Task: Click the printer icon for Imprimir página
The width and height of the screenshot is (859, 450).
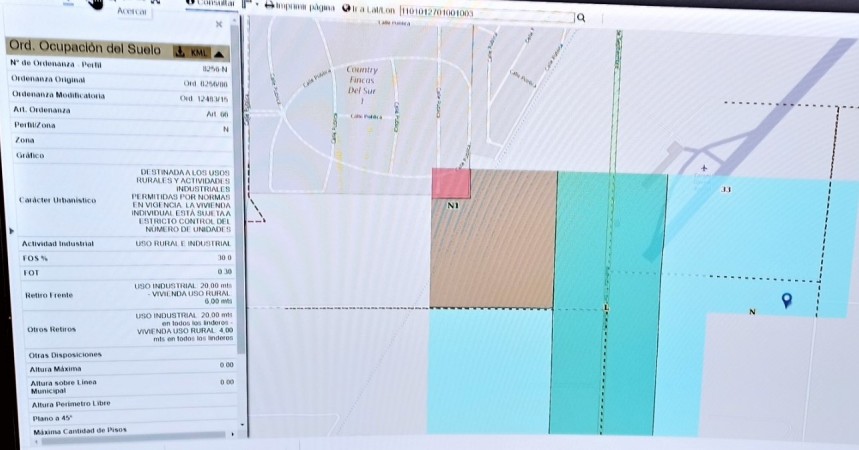Action: coord(270,6)
